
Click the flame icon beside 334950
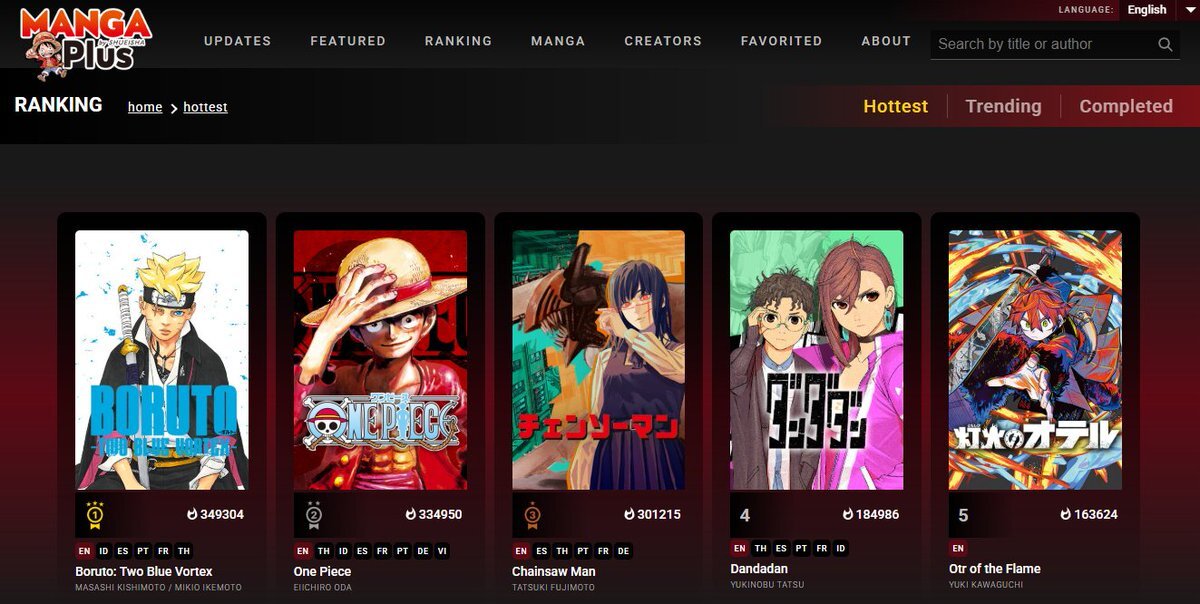tap(410, 515)
